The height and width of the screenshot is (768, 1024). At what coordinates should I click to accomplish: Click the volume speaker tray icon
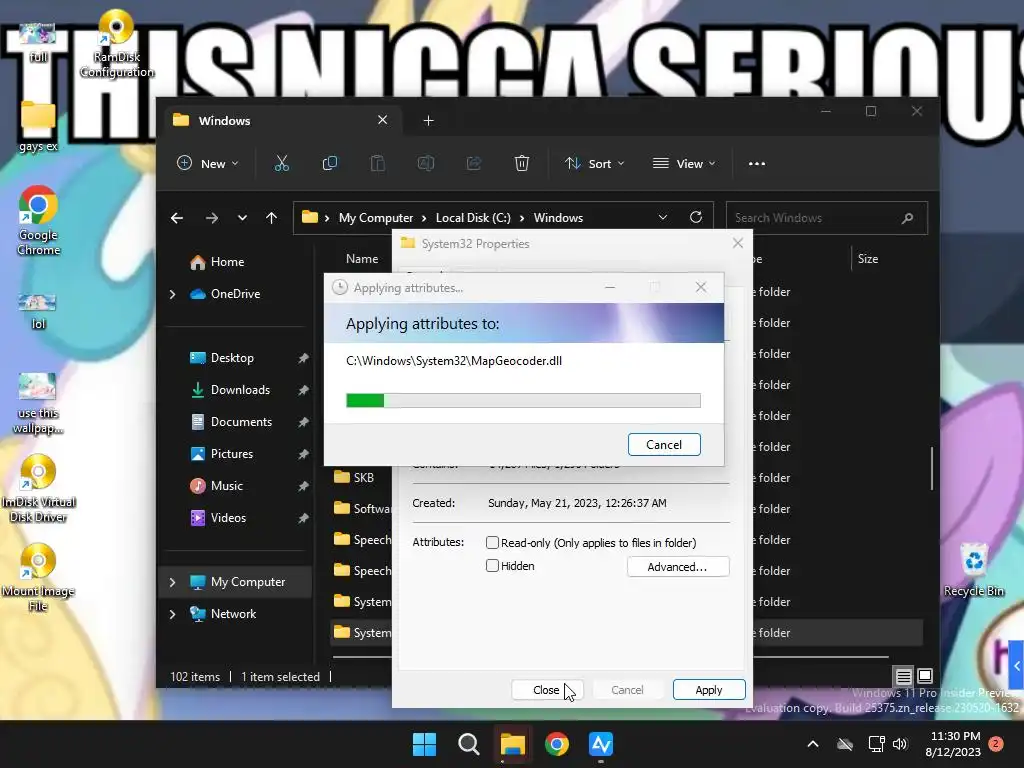point(900,744)
